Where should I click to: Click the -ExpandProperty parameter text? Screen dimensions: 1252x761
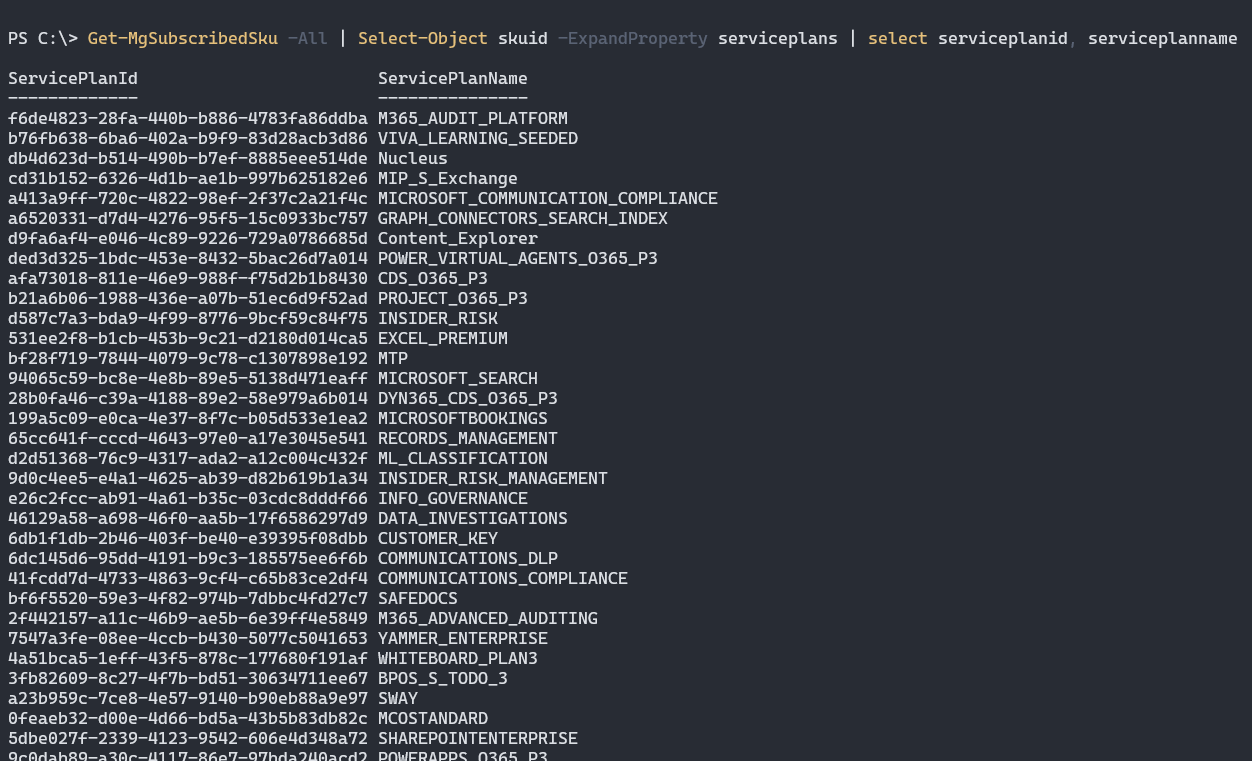click(x=632, y=38)
